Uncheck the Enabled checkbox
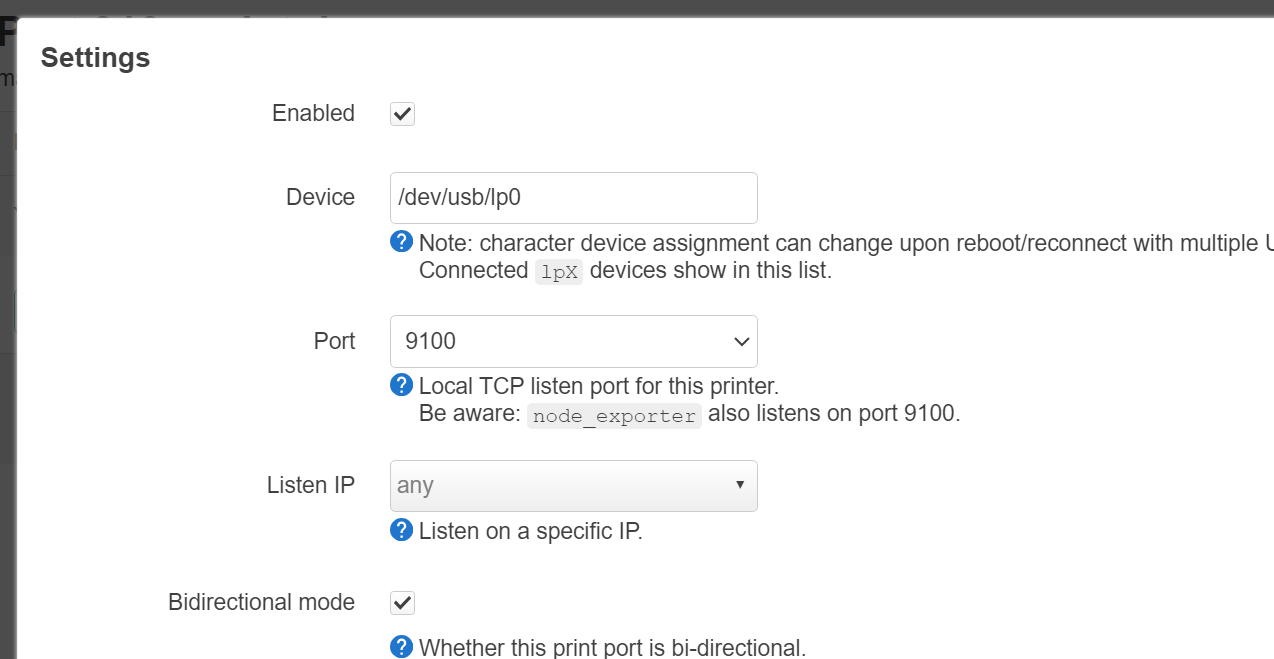 tap(402, 113)
